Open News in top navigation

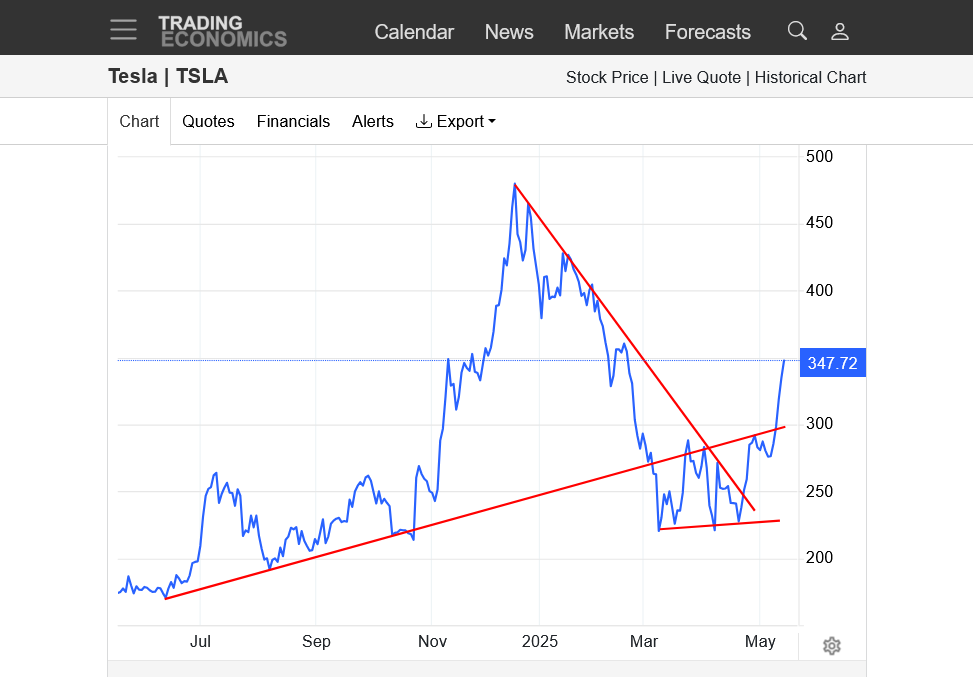point(509,32)
